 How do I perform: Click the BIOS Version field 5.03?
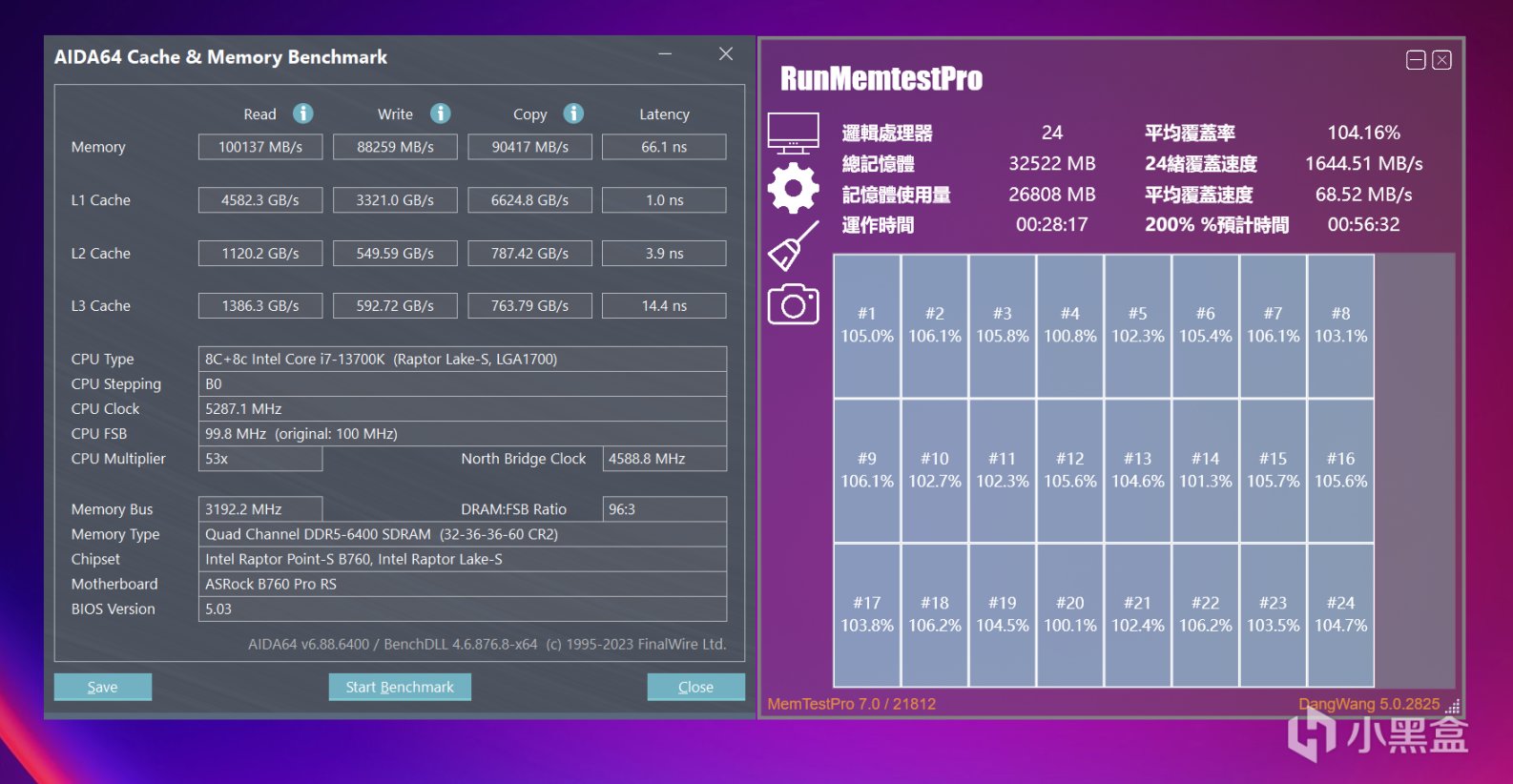pos(463,609)
